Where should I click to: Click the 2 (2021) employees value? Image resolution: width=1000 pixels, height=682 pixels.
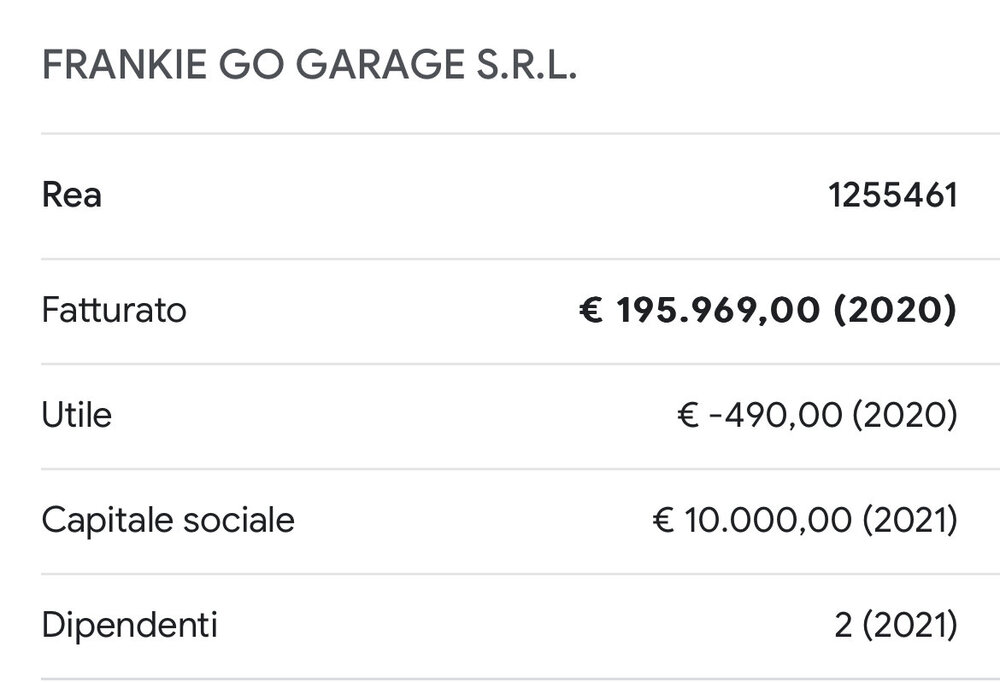[x=896, y=627]
